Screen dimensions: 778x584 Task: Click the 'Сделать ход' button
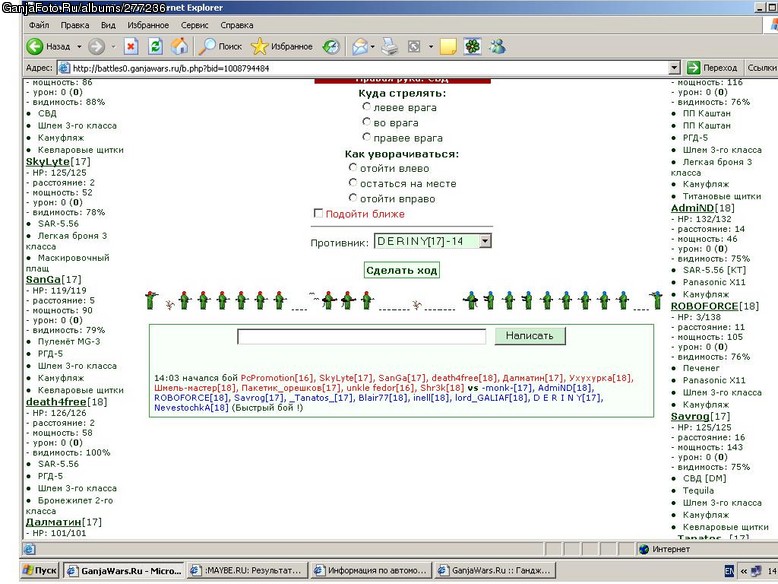401,270
